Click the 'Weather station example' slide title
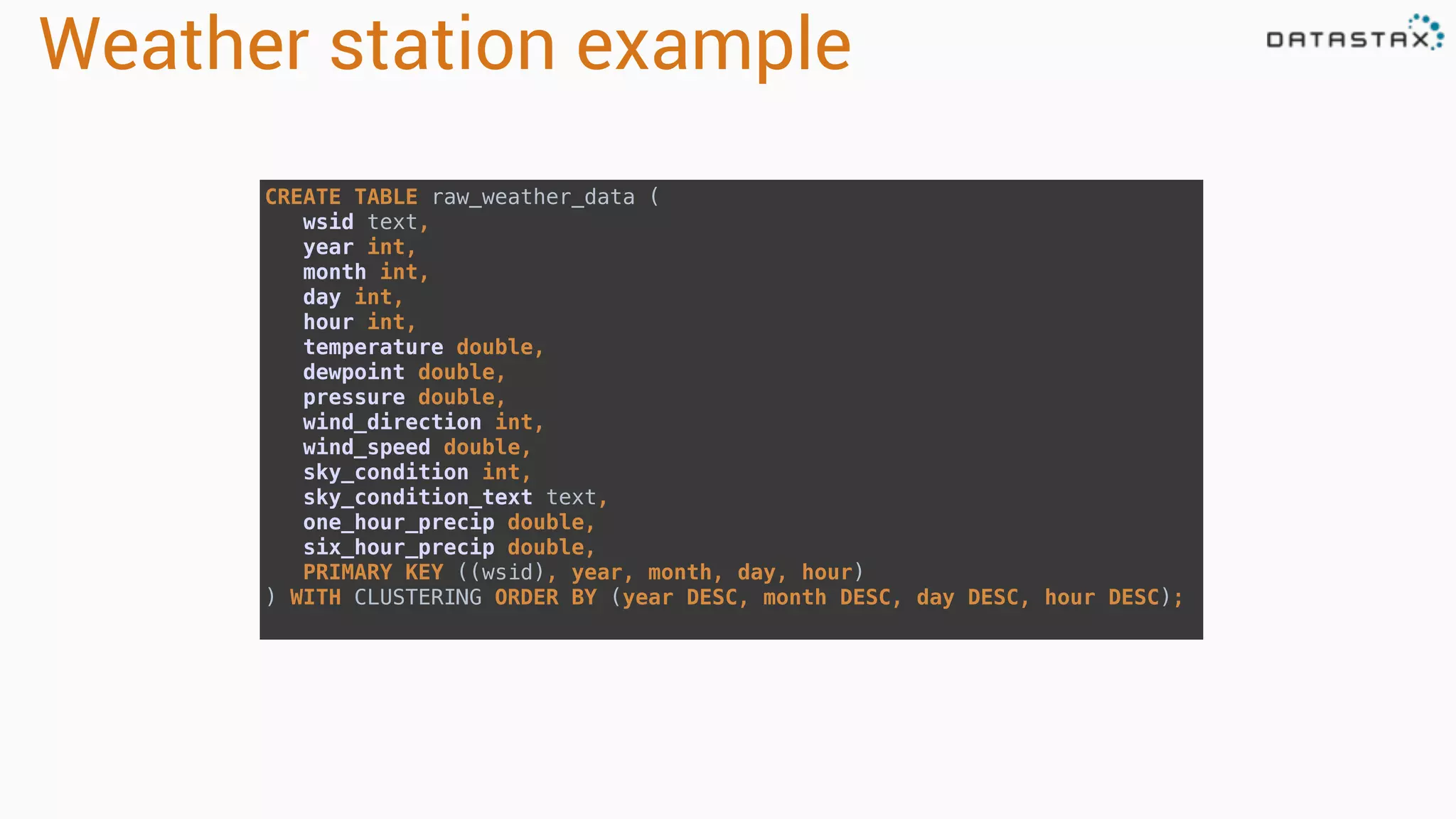 (x=446, y=45)
